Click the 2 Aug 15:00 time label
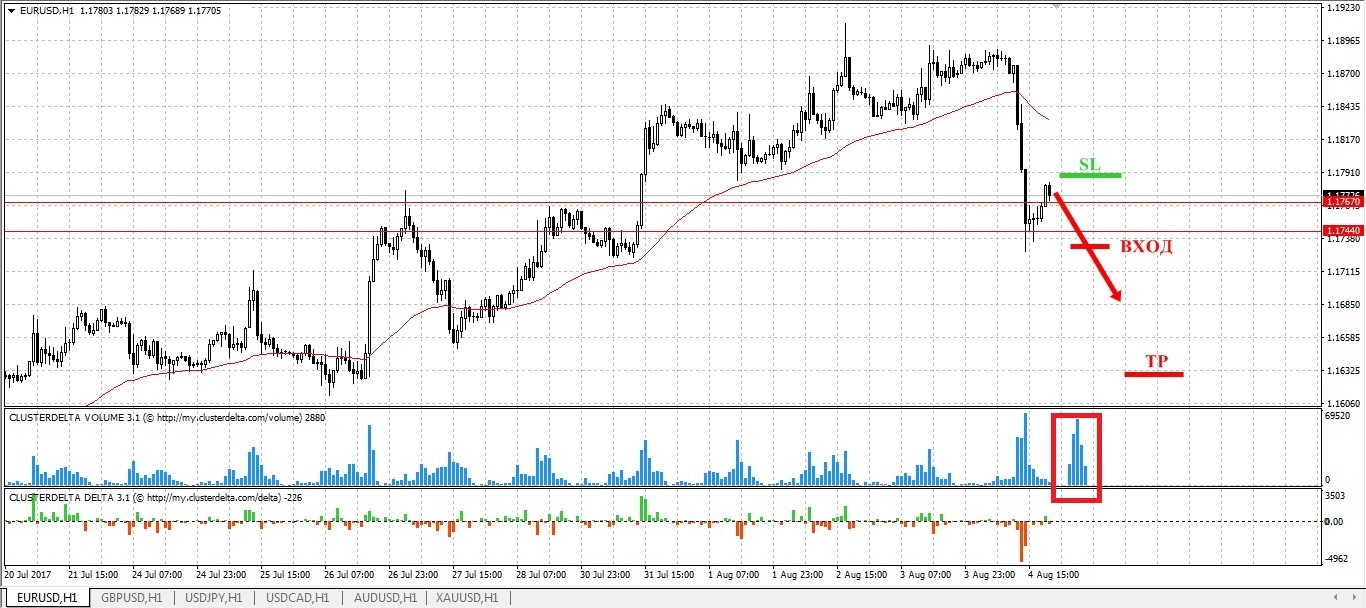Viewport: 1366px width, 608px height. click(861, 575)
